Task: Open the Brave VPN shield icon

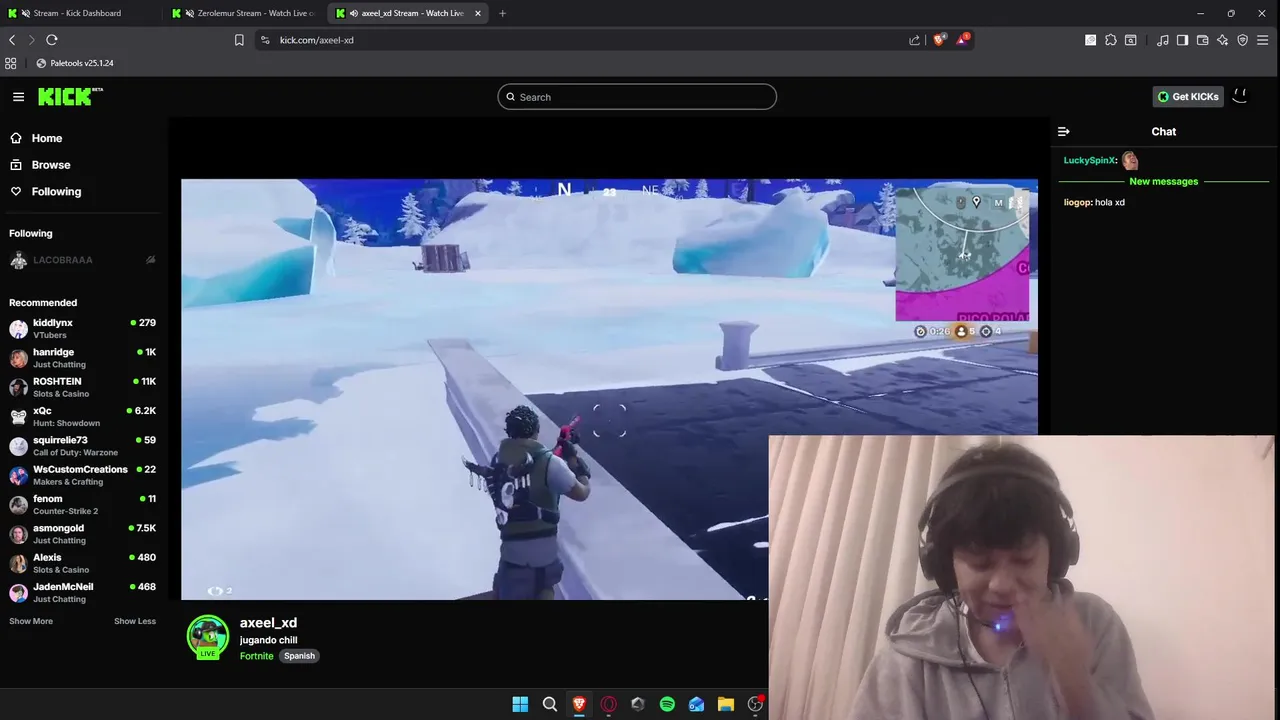Action: (1243, 40)
